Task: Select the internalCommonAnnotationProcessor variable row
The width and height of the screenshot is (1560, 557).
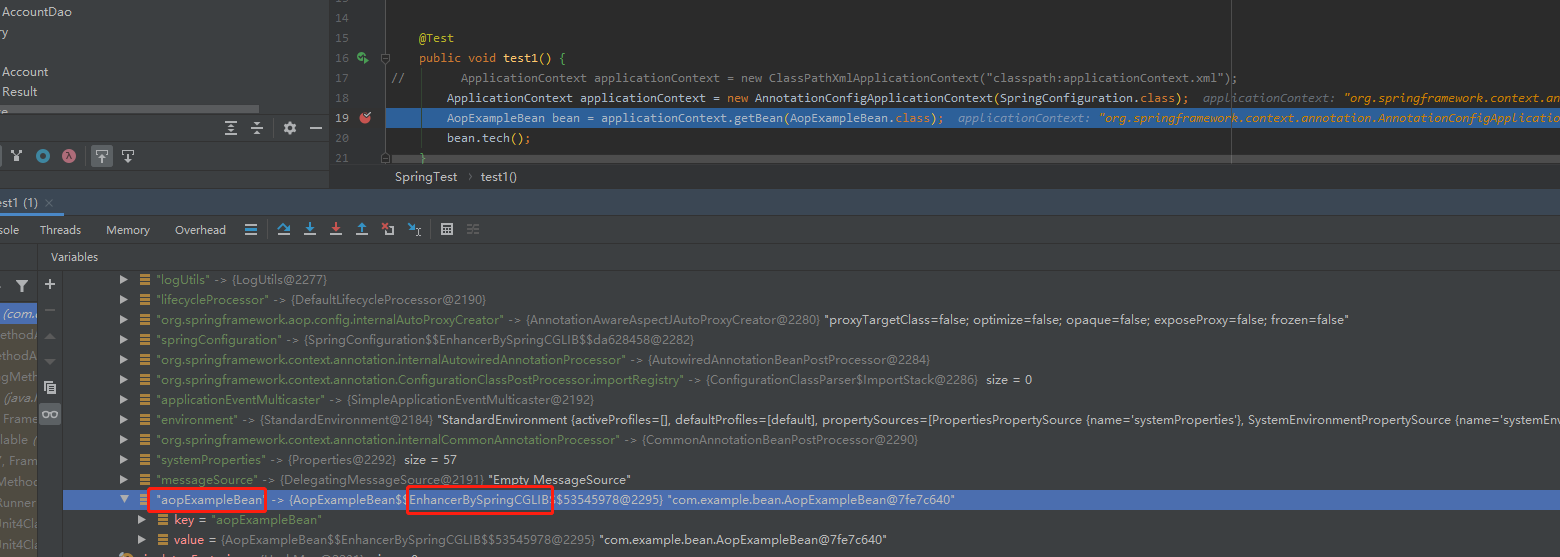Action: click(811, 440)
